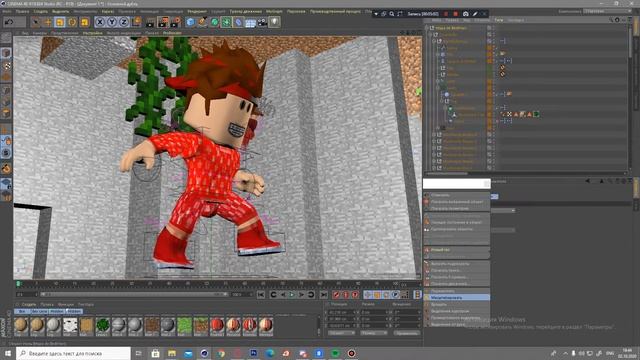Open the Объект coordinate mode dropdown

[x=342, y=333]
